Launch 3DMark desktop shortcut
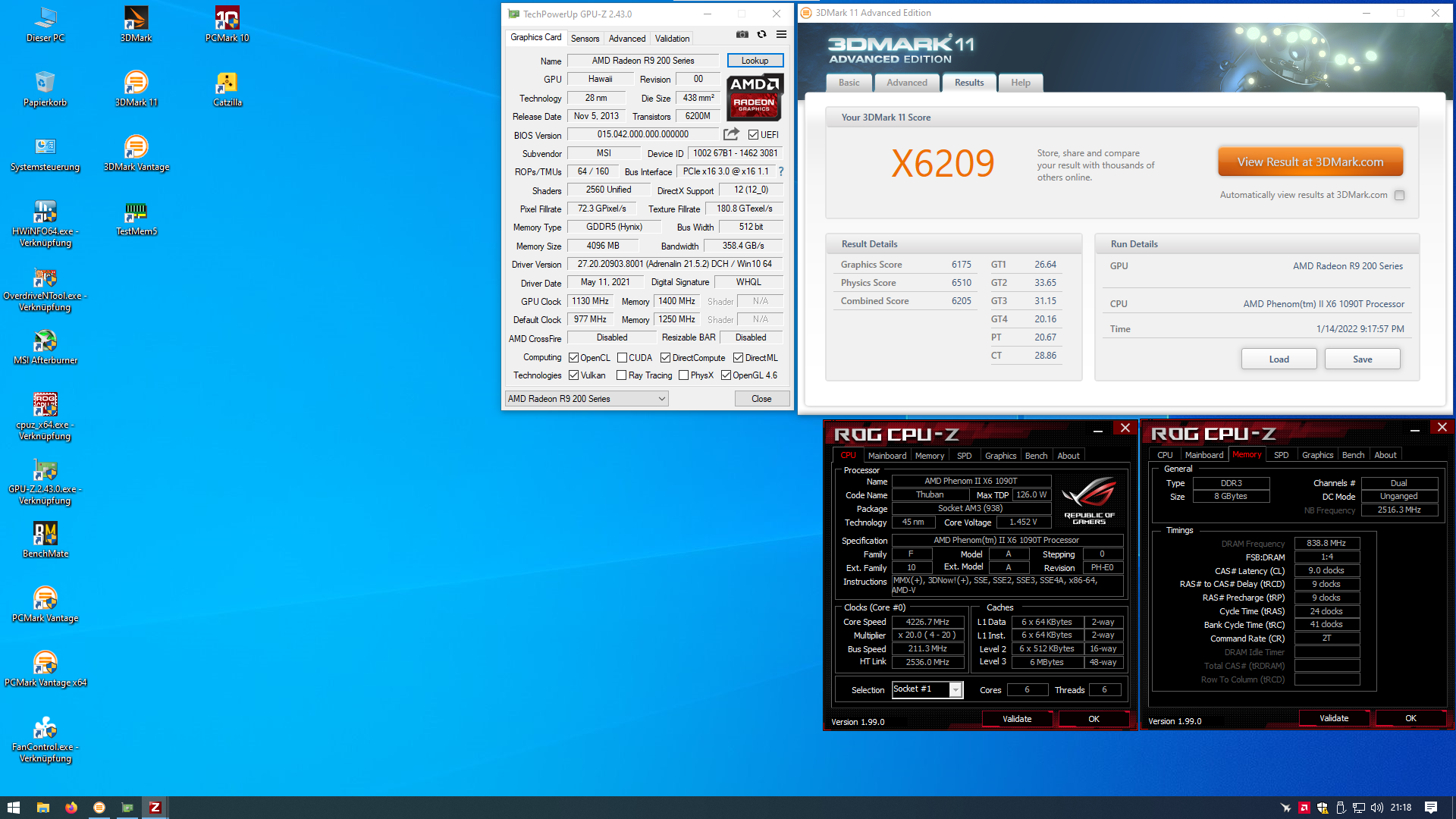The width and height of the screenshot is (1456, 819). point(136,24)
